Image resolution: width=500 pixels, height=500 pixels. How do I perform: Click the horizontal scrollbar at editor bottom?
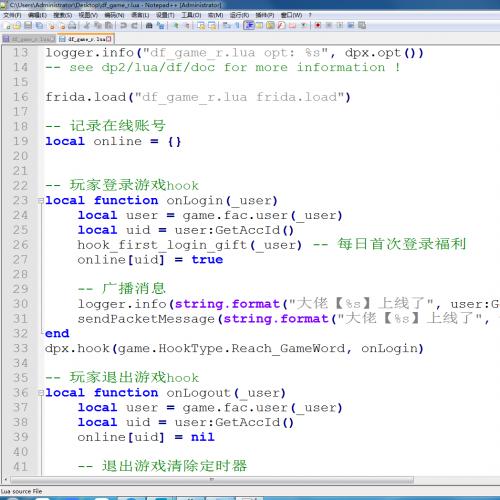212,480
